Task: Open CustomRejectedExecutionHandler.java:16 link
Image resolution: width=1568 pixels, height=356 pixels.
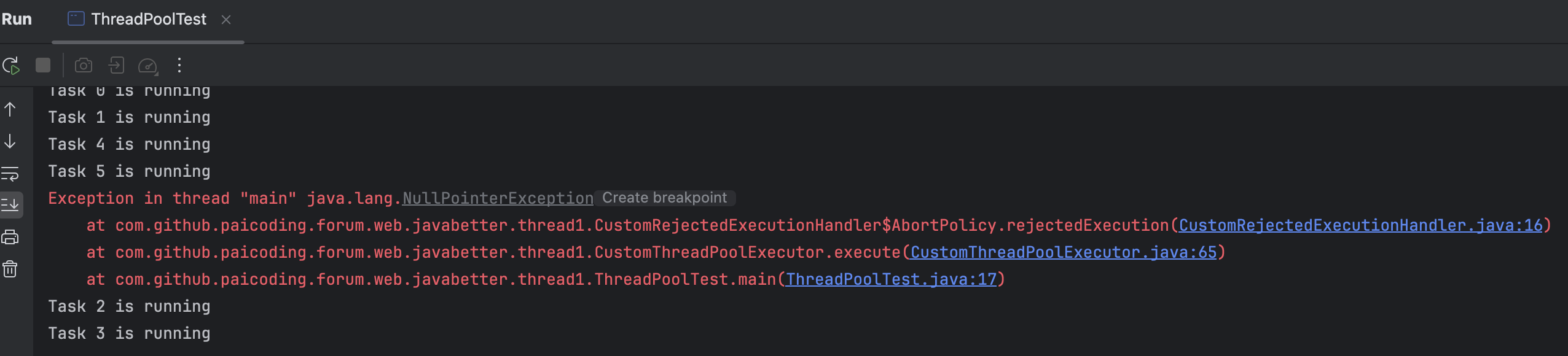Action: [1360, 225]
